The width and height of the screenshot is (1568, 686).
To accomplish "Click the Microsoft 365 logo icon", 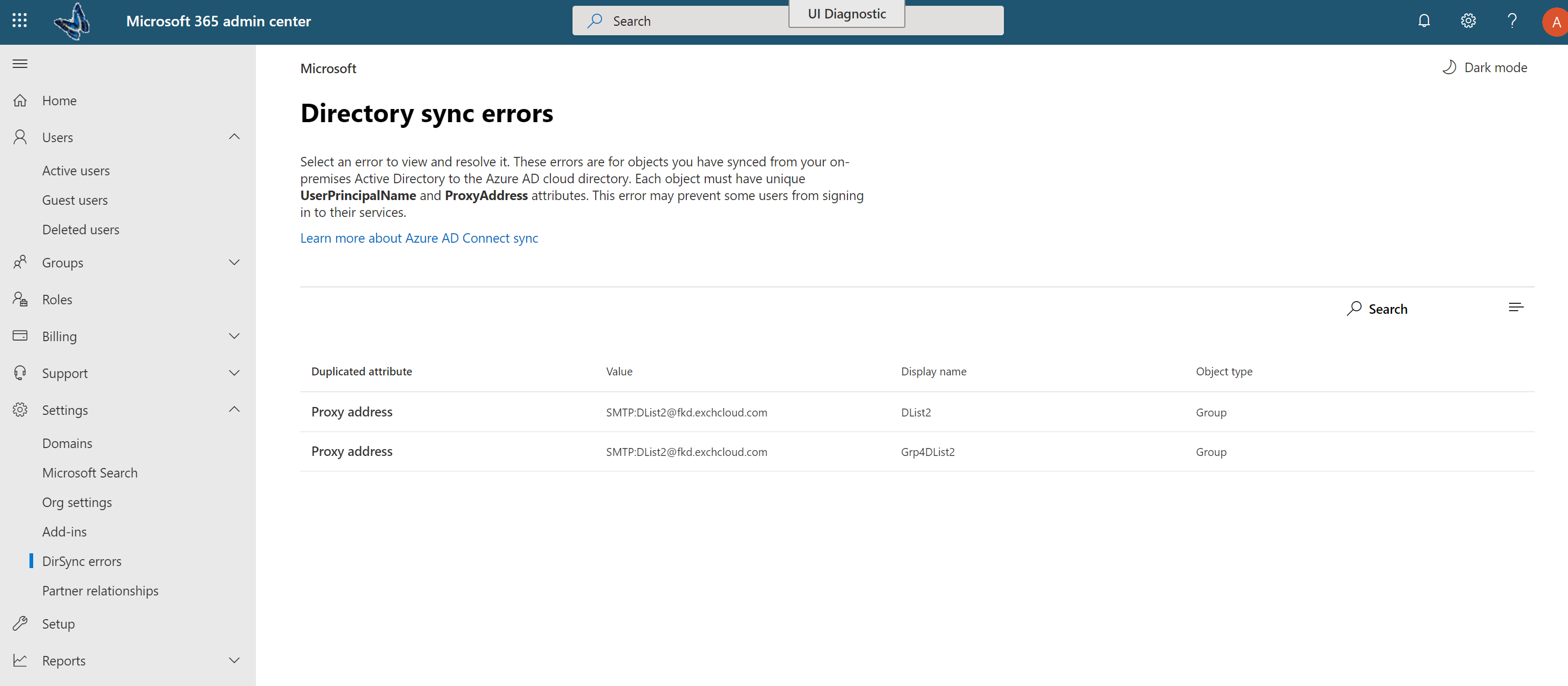I will pos(71,20).
